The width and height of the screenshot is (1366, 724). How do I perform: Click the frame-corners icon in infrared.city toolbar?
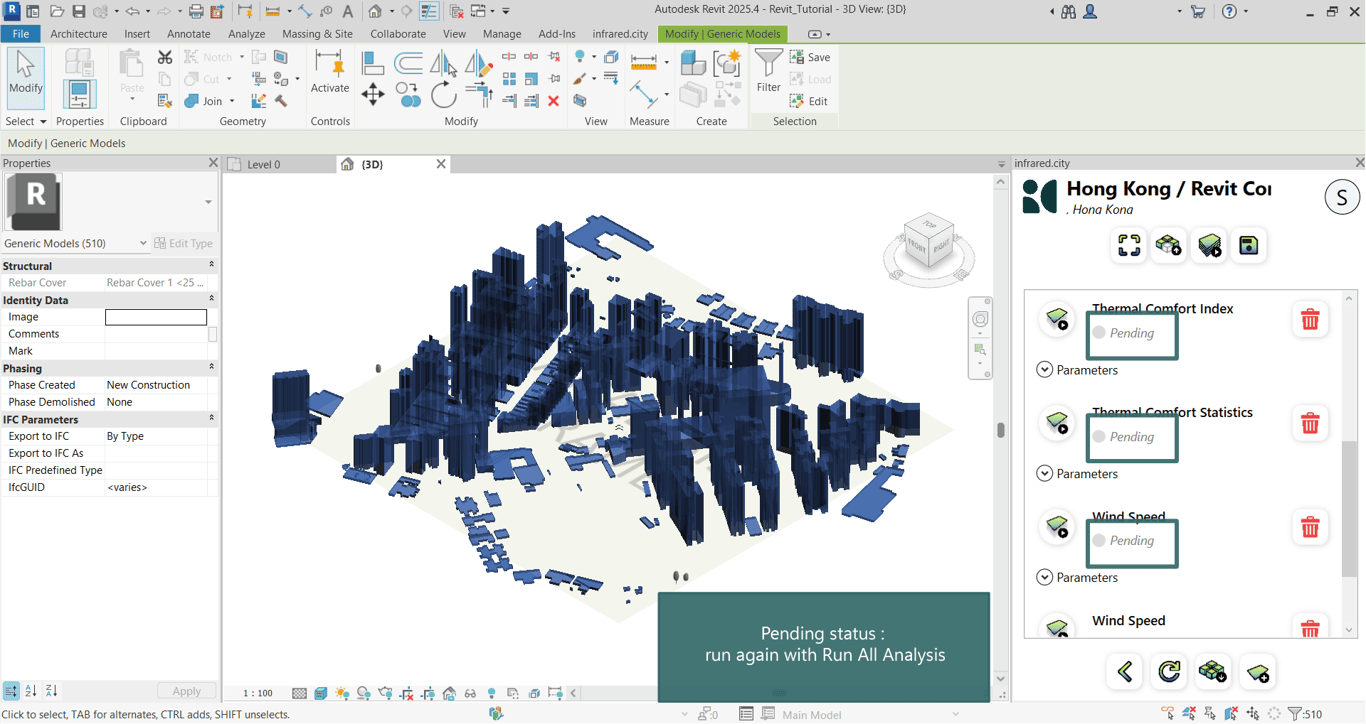click(1129, 246)
